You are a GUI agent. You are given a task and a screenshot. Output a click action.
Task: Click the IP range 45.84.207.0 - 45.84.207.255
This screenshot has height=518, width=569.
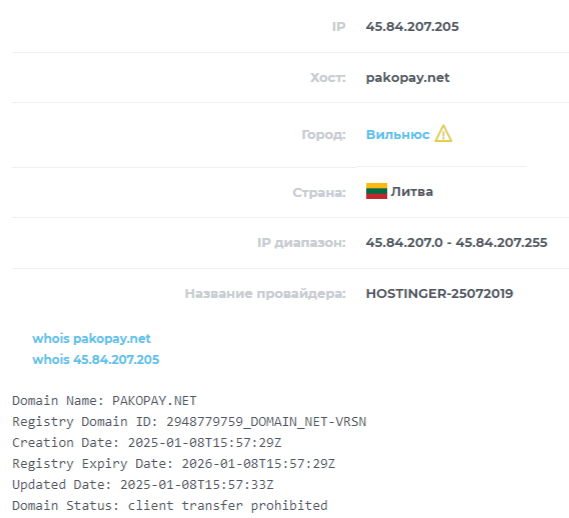click(457, 242)
